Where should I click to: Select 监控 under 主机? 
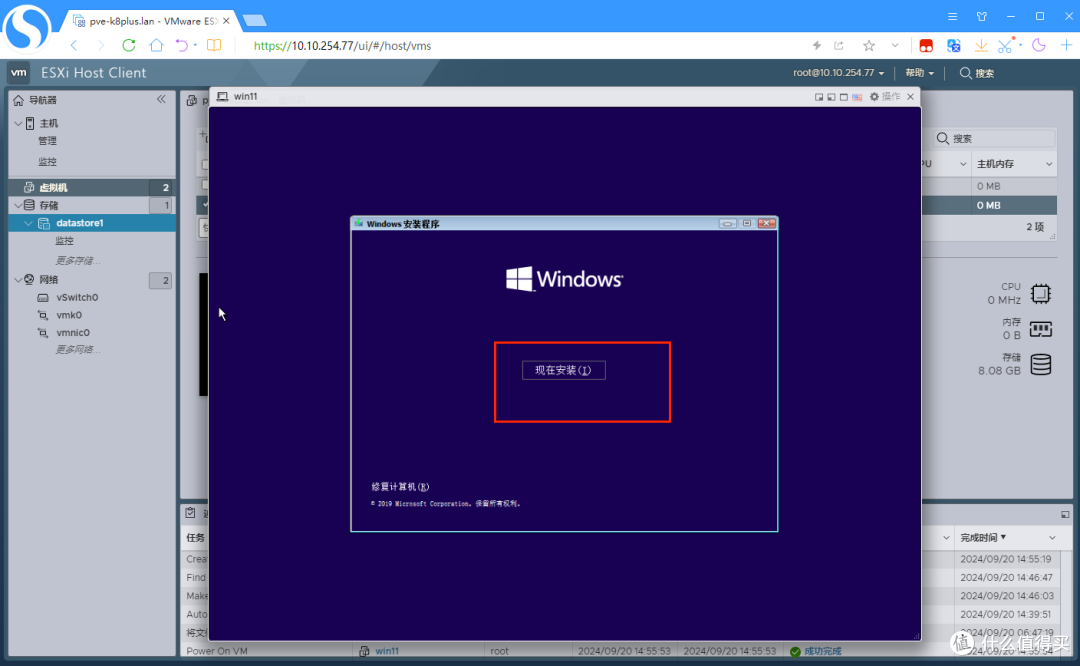pyautogui.click(x=48, y=162)
